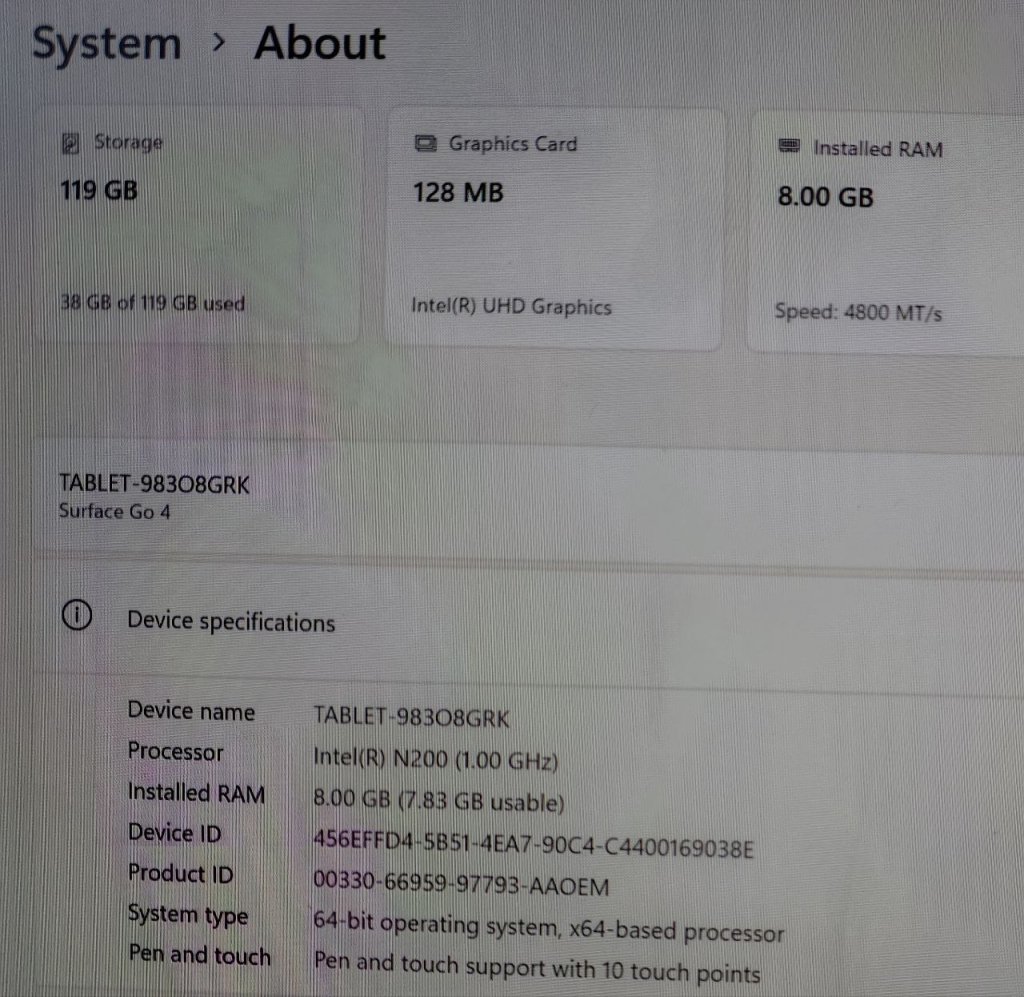The width and height of the screenshot is (1024, 997).
Task: Click the Speed: 4800 MT/s text
Action: tap(858, 312)
